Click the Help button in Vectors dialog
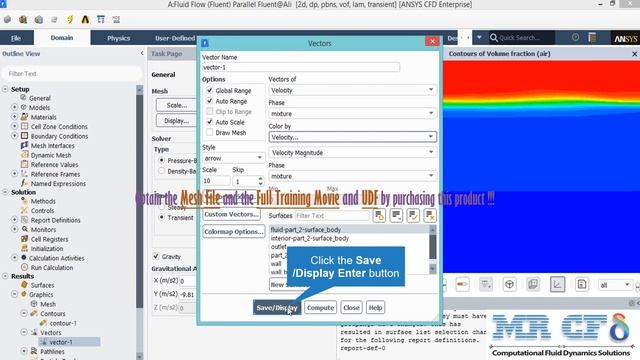This screenshot has height=360, width=640. [375, 307]
